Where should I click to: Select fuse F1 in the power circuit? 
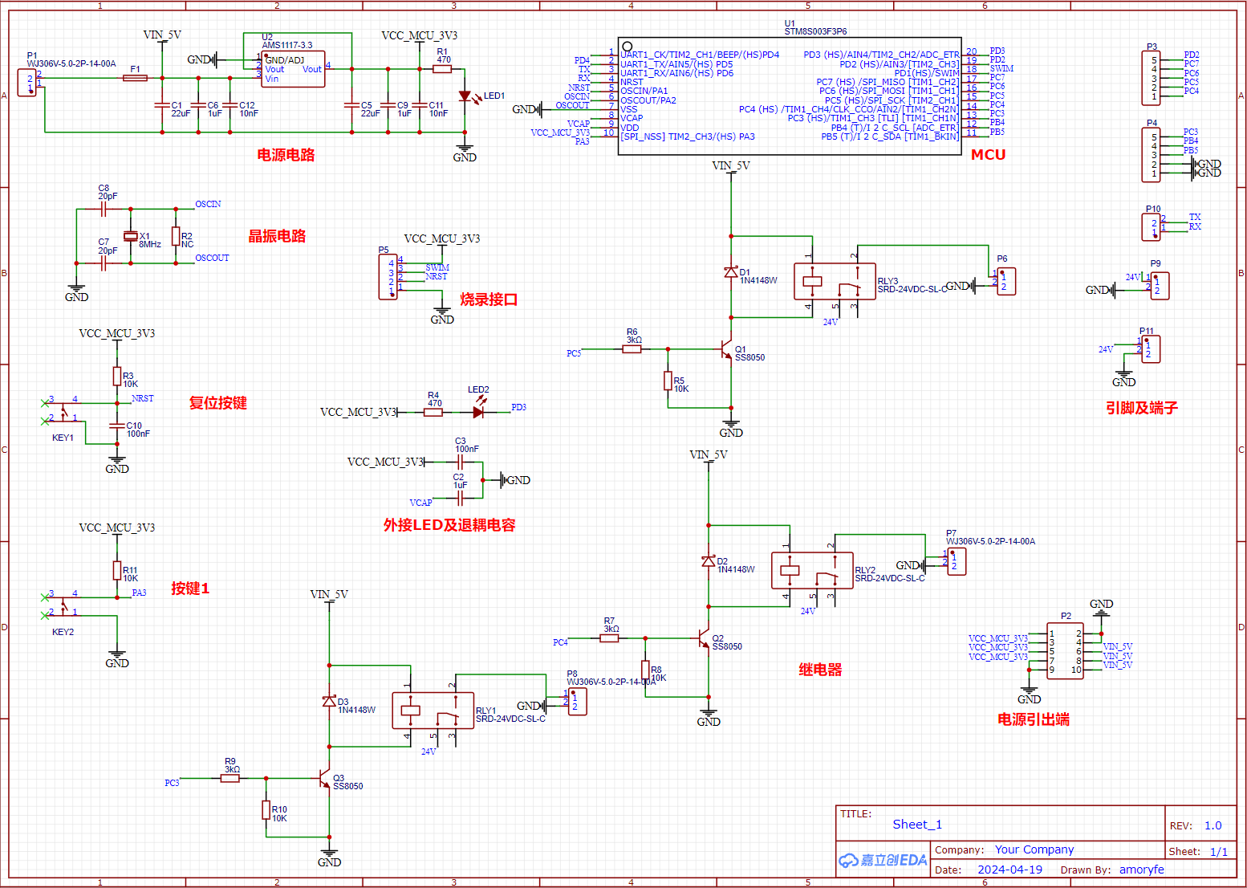point(135,78)
